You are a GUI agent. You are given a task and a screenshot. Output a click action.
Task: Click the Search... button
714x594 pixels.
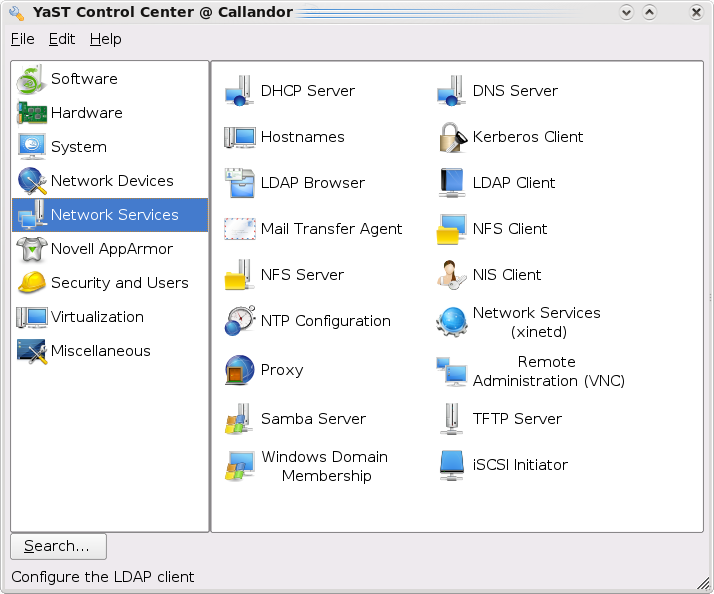point(58,546)
